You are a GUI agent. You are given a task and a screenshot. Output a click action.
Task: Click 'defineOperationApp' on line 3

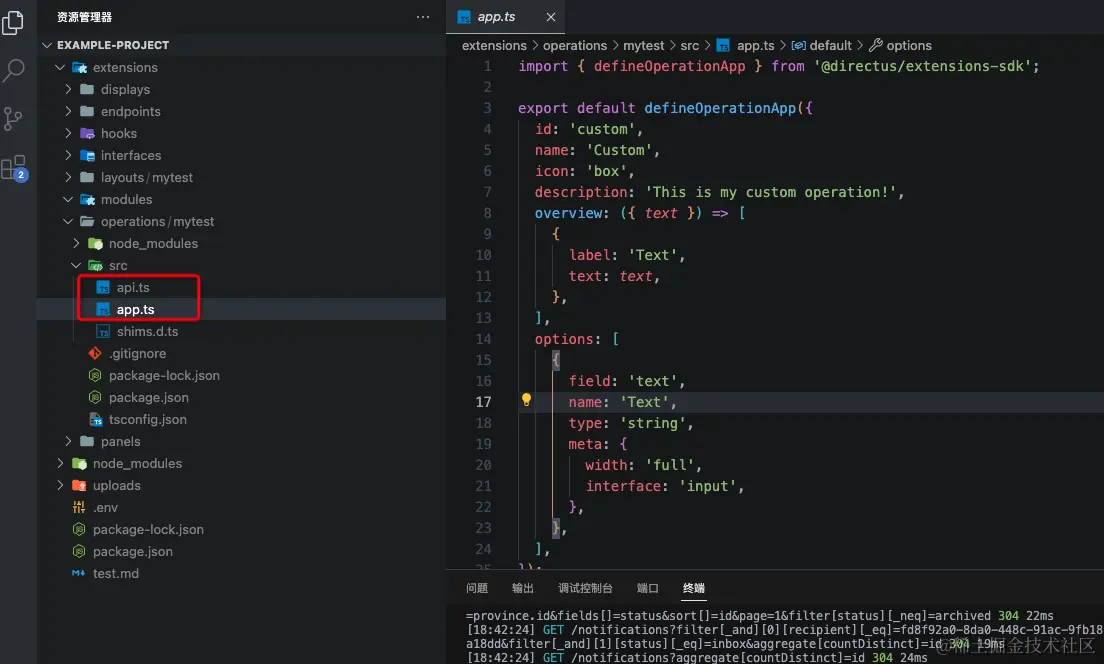[x=720, y=108]
